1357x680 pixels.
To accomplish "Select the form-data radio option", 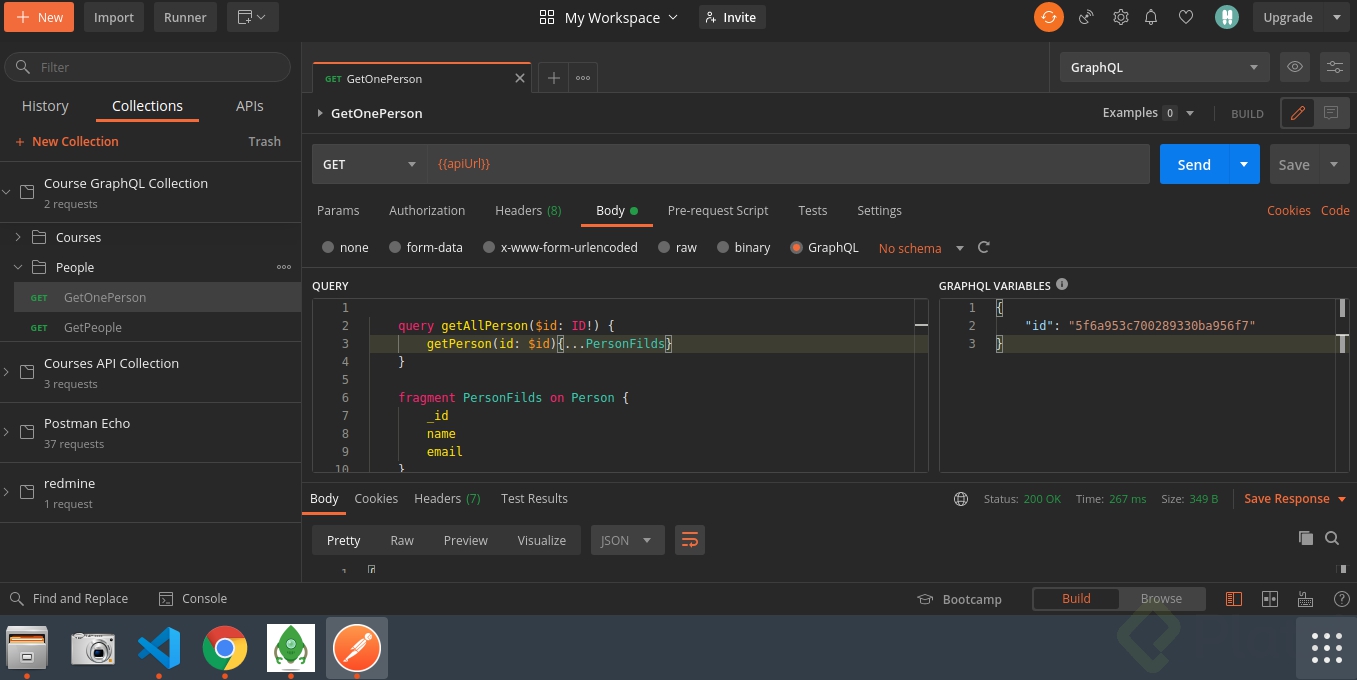I will coord(395,247).
